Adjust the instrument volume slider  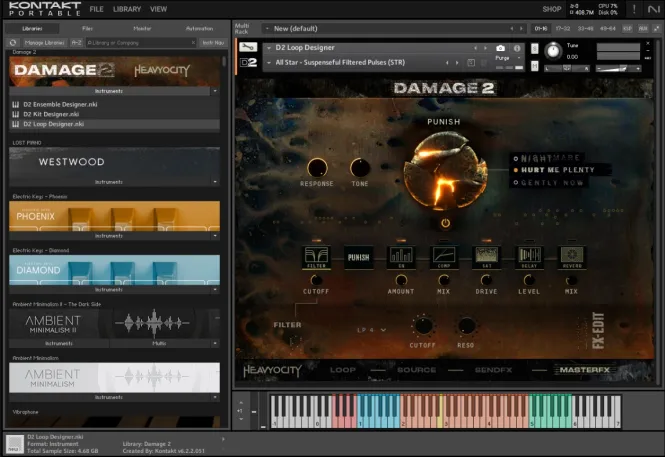618,68
